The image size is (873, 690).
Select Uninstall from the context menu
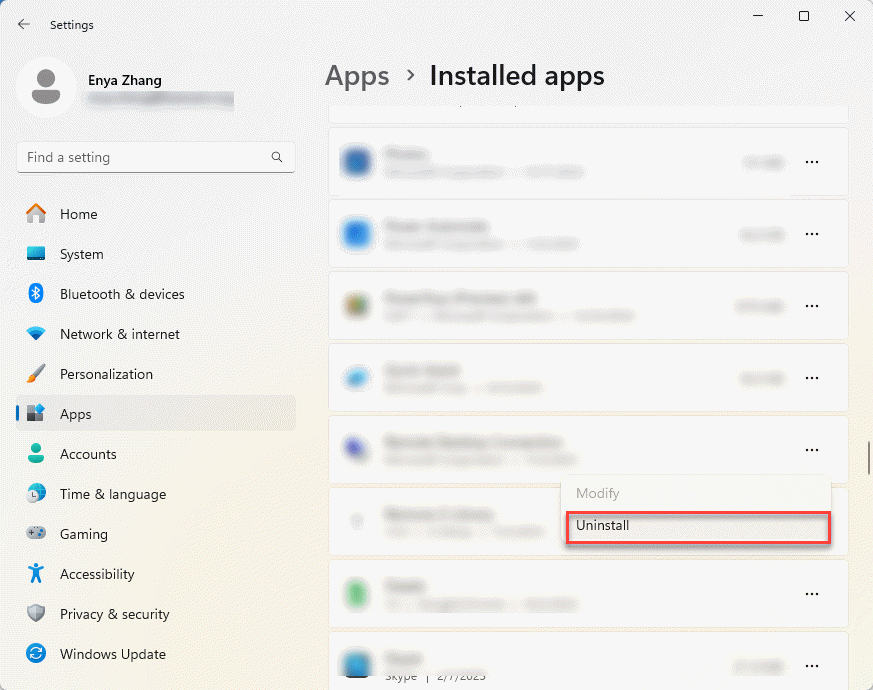[x=697, y=526]
